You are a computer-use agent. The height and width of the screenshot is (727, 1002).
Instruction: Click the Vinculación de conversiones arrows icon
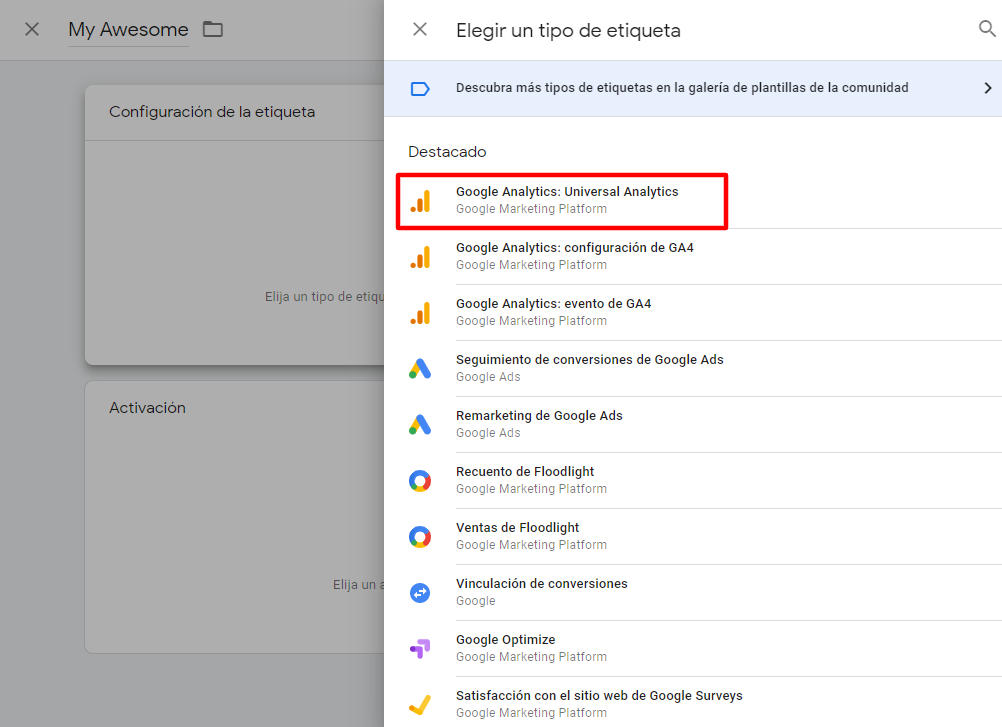pyautogui.click(x=420, y=593)
